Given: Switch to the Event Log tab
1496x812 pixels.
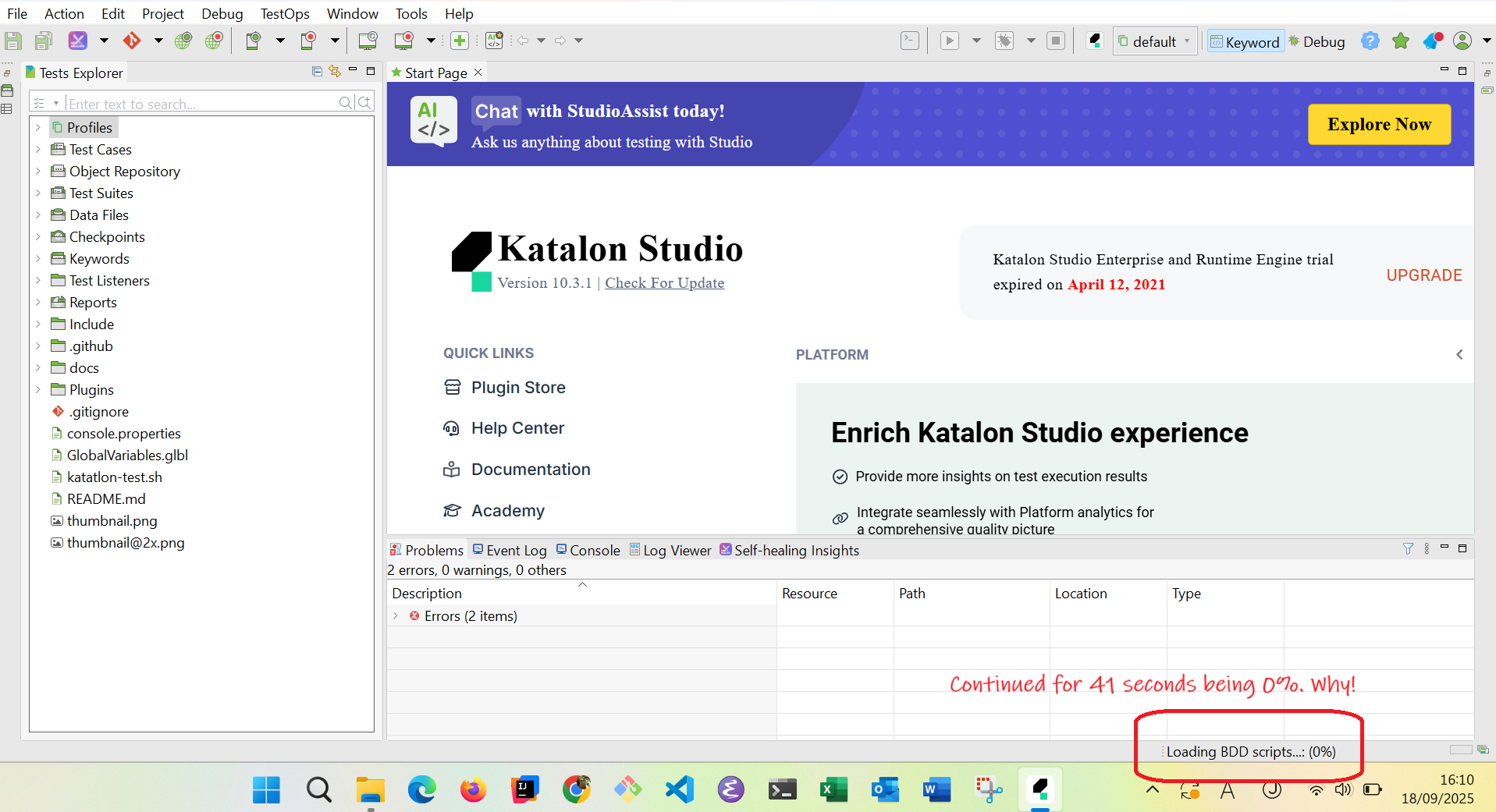Looking at the screenshot, I should pyautogui.click(x=510, y=550).
